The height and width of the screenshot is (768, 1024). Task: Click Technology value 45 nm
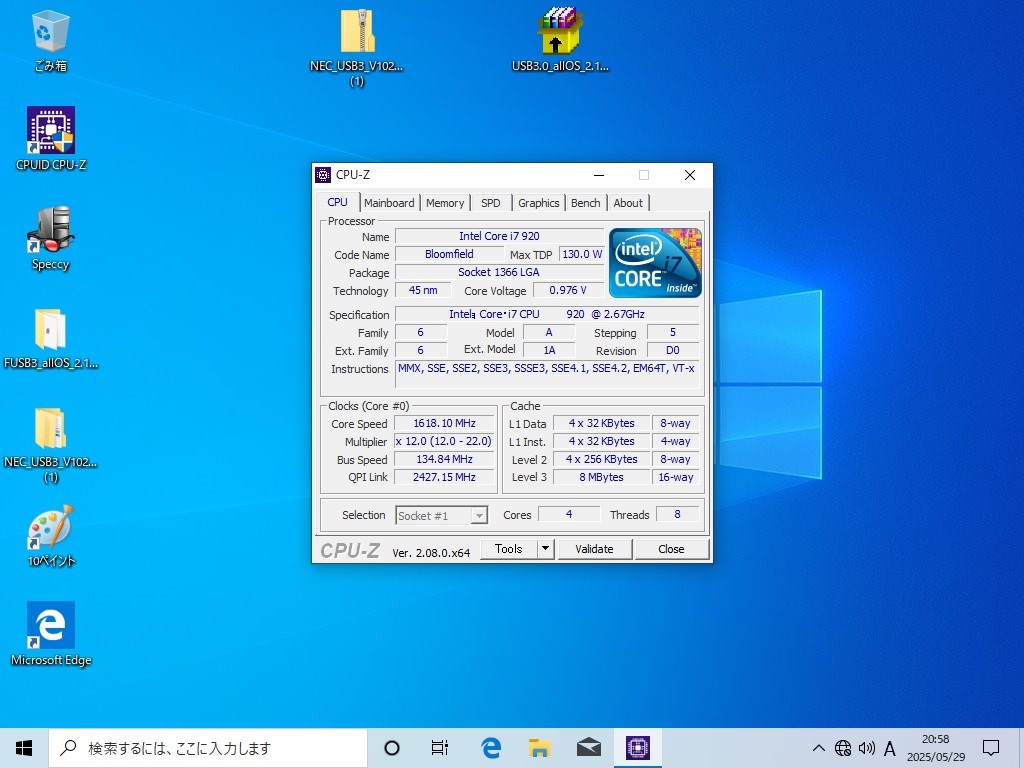pos(423,290)
